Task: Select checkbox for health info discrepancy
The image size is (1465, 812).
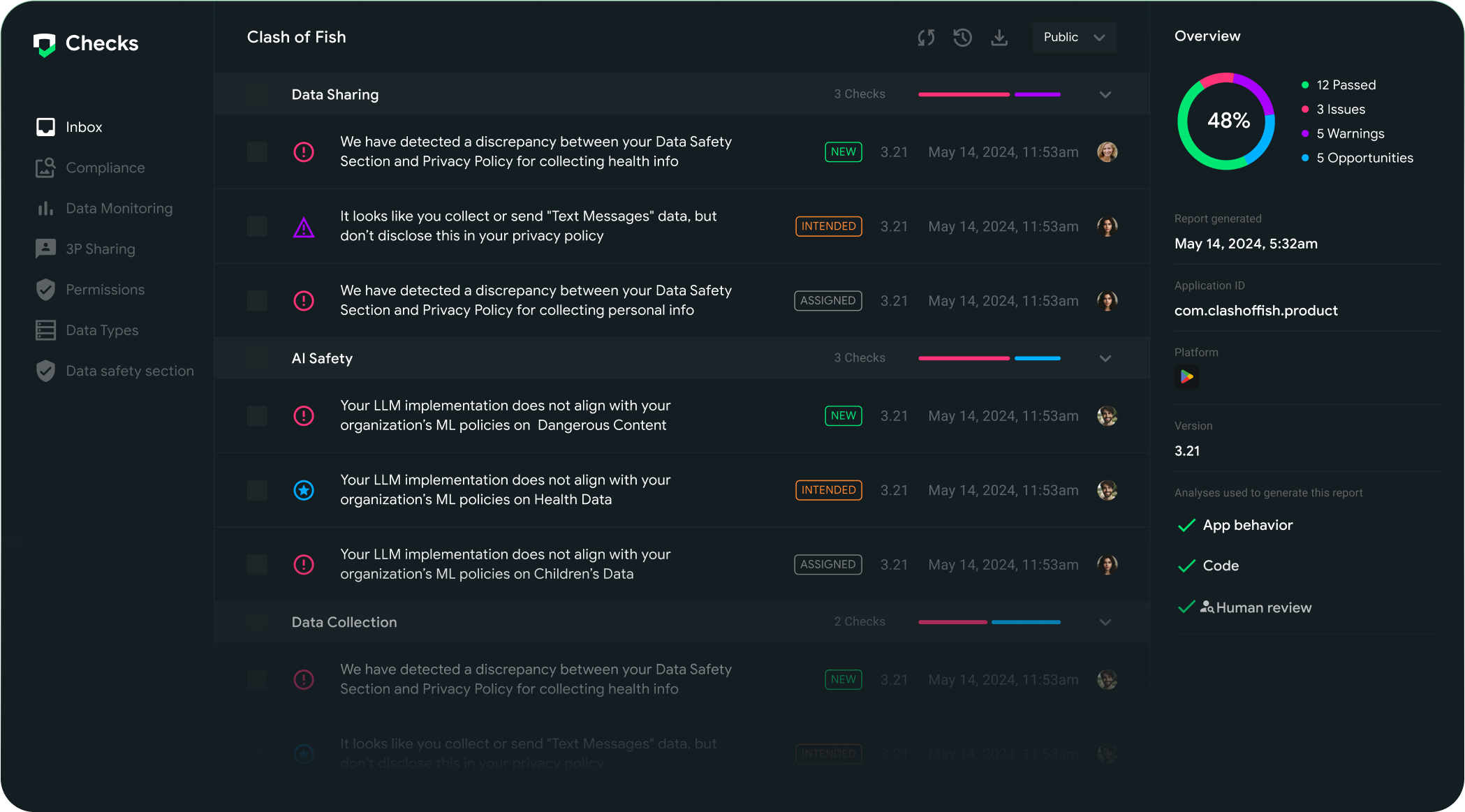Action: click(x=257, y=151)
